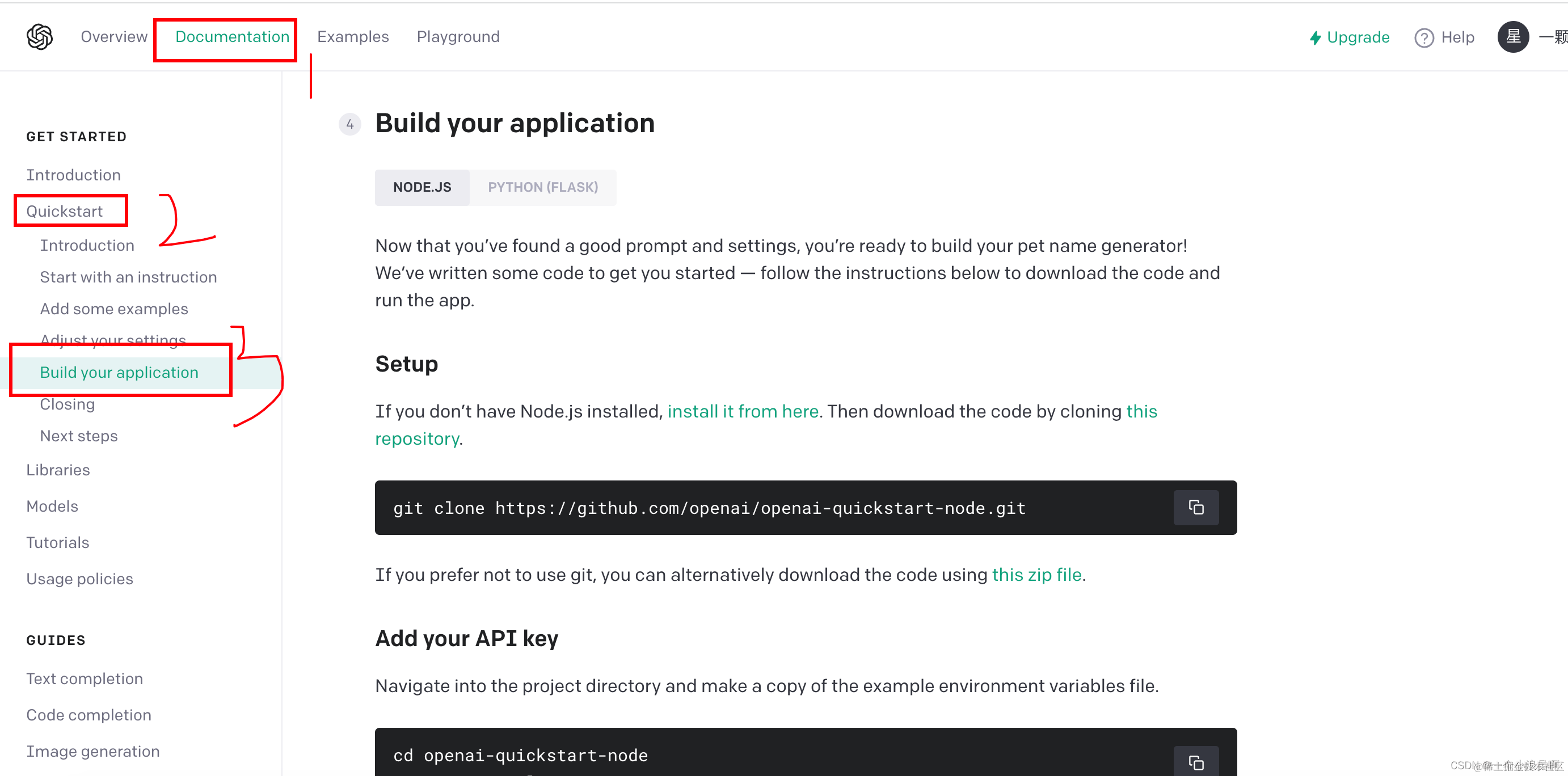Viewport: 1568px width, 776px height.
Task: Download code via 'this zip file' link
Action: coord(1036,574)
